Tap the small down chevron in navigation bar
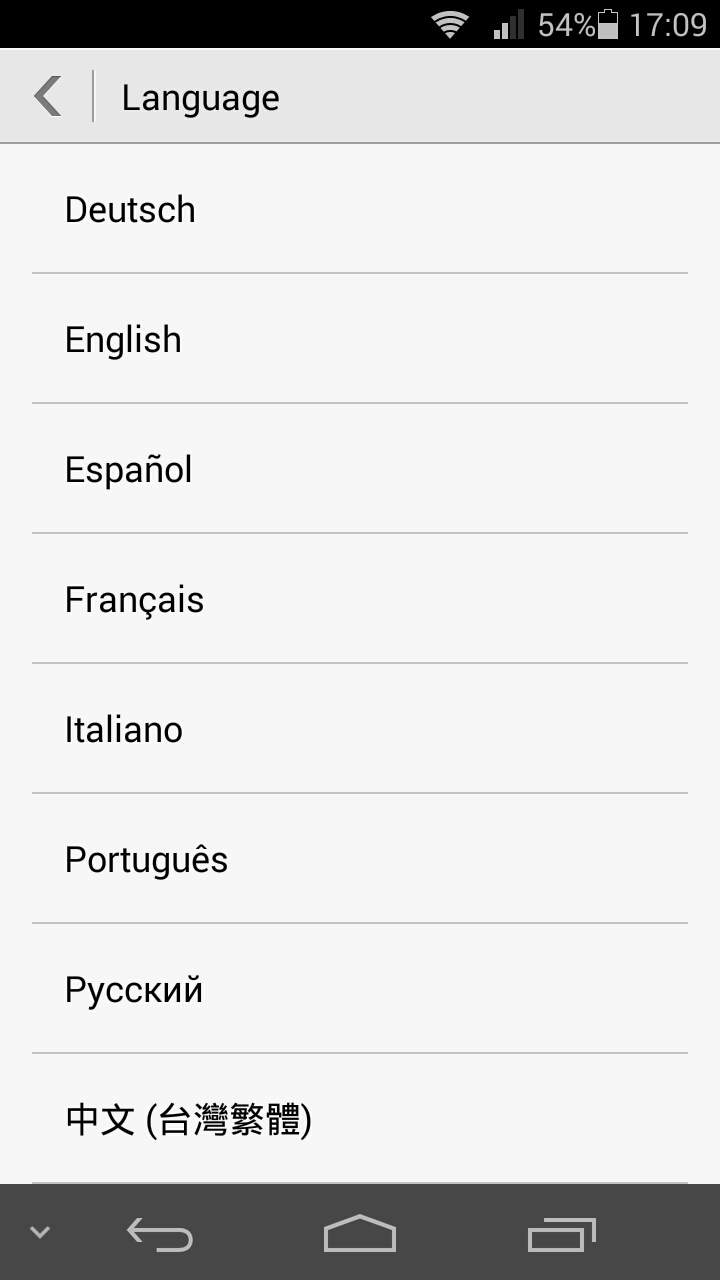Screen dimensions: 720x1280 point(40,1232)
